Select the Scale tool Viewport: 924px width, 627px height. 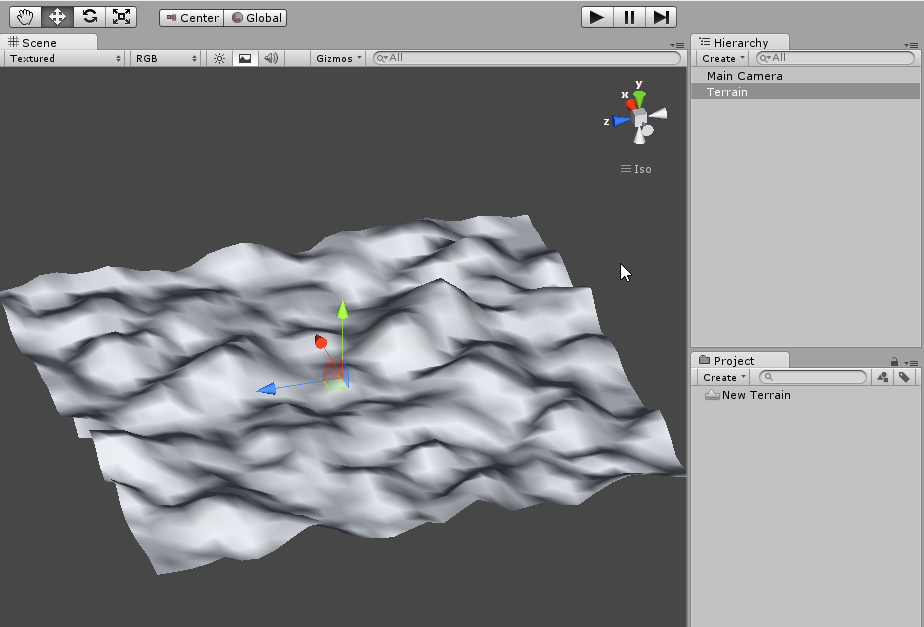(121, 17)
